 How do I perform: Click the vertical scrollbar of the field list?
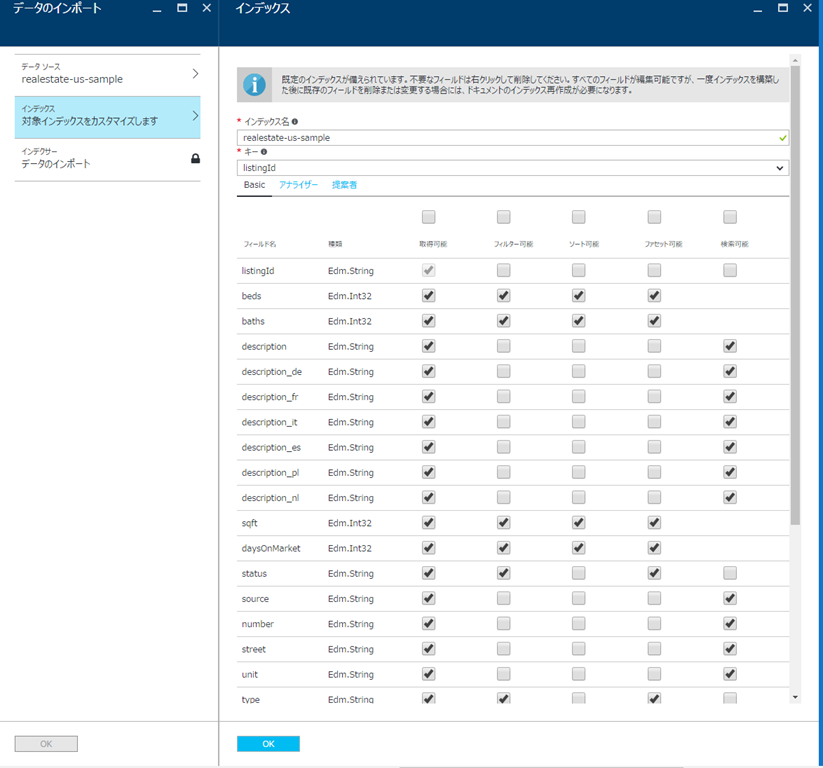click(795, 300)
